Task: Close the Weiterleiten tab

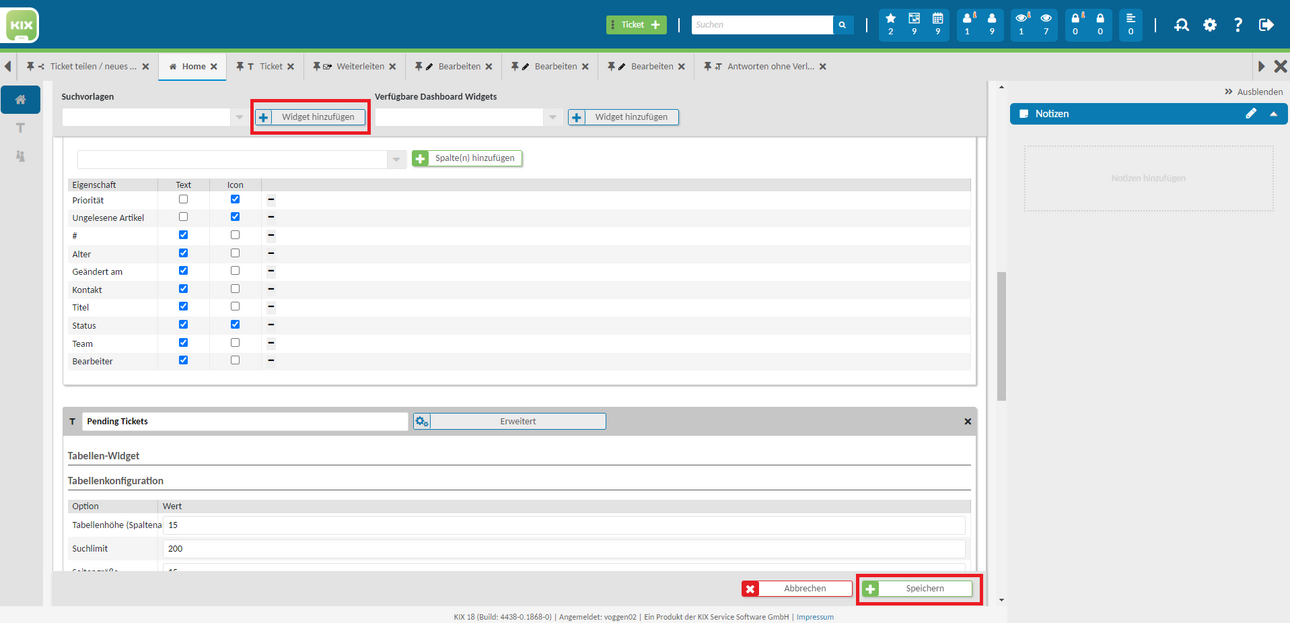Action: pyautogui.click(x=393, y=67)
